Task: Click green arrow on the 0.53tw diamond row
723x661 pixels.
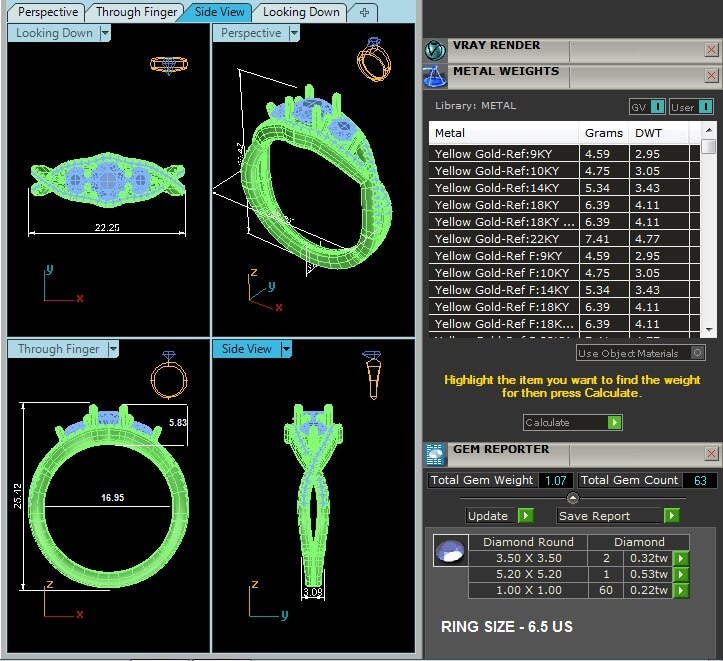Action: (680, 575)
